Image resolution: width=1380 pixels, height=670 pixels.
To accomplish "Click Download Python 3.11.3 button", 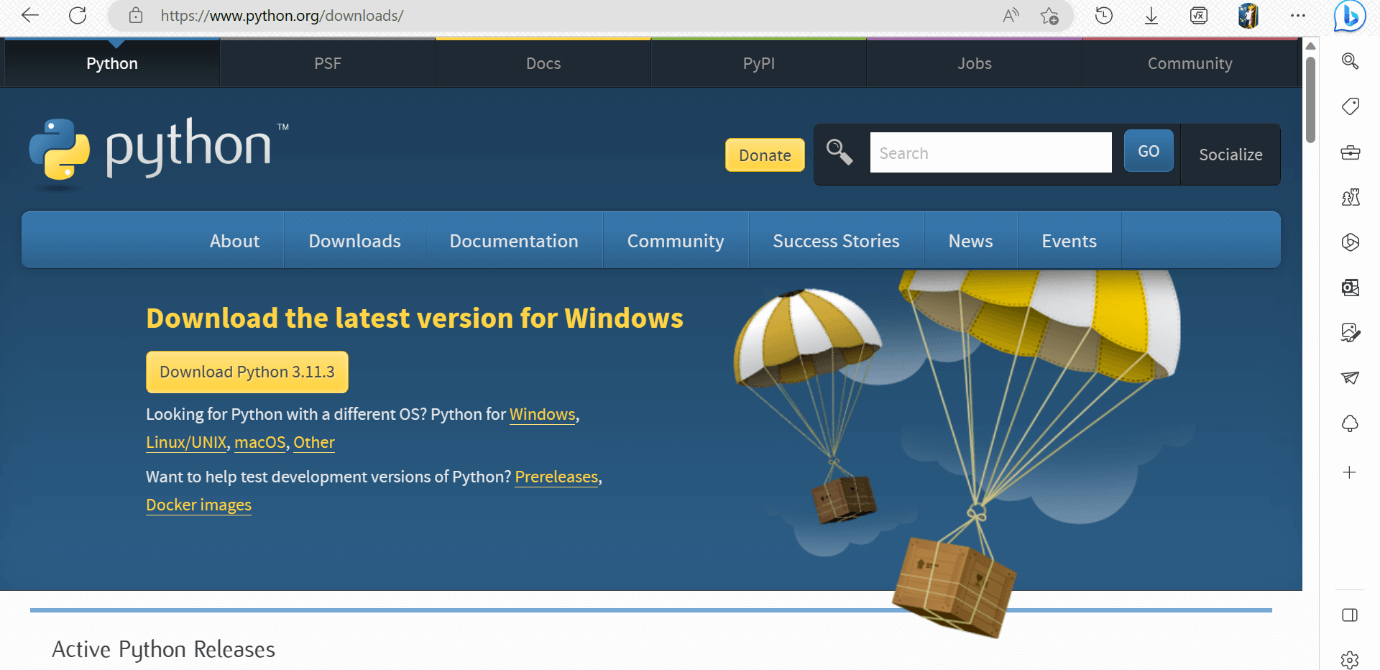I will (x=247, y=372).
